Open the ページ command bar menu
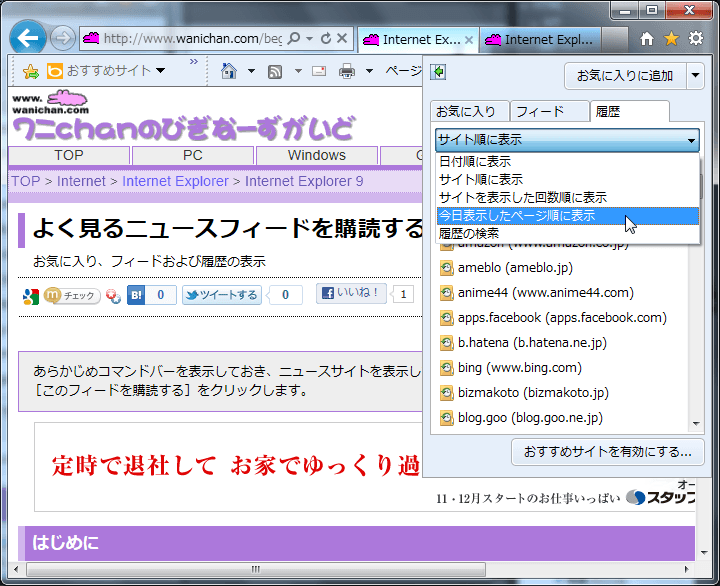 click(x=403, y=71)
